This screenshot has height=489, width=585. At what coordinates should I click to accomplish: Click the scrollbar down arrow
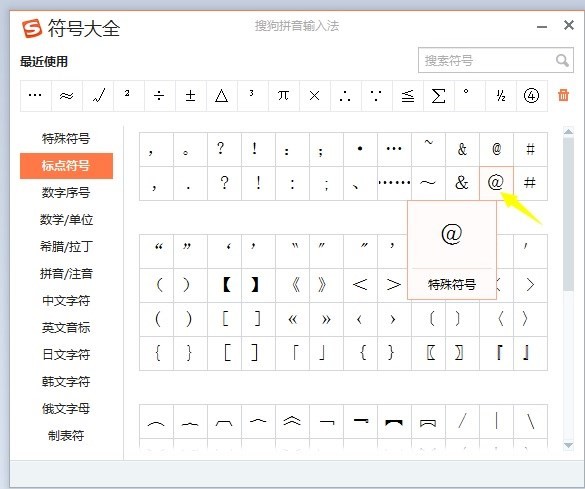point(568,445)
